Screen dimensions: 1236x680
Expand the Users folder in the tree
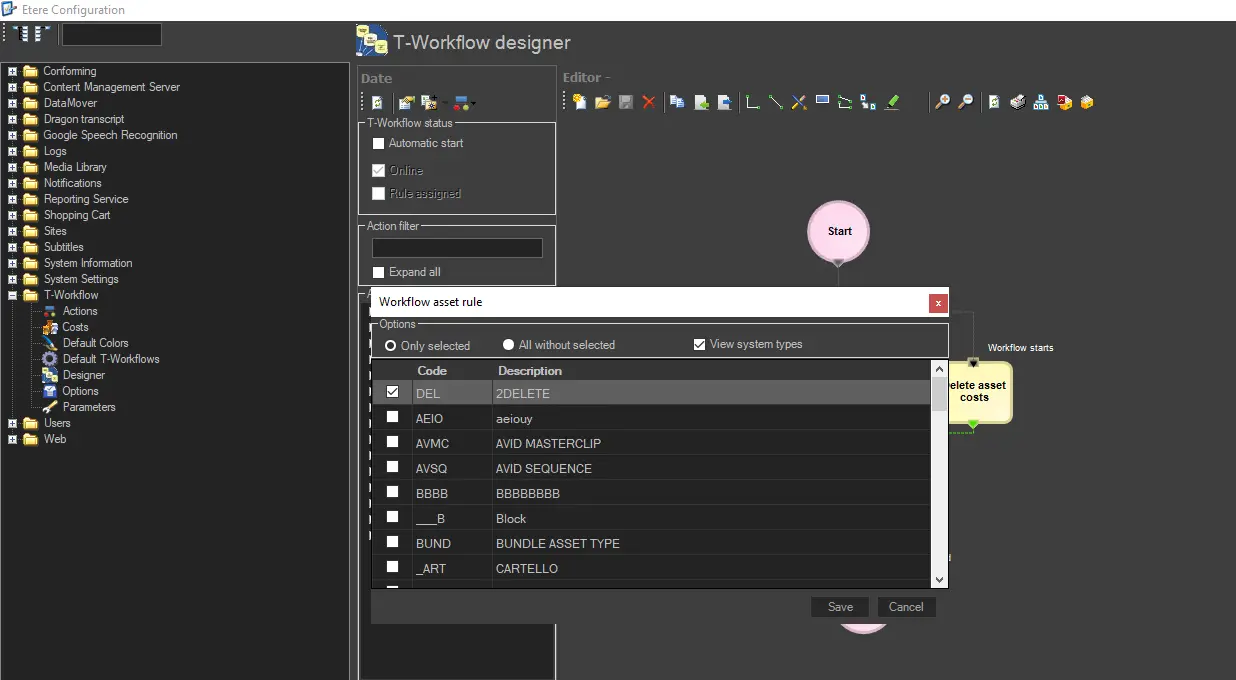[x=13, y=423]
